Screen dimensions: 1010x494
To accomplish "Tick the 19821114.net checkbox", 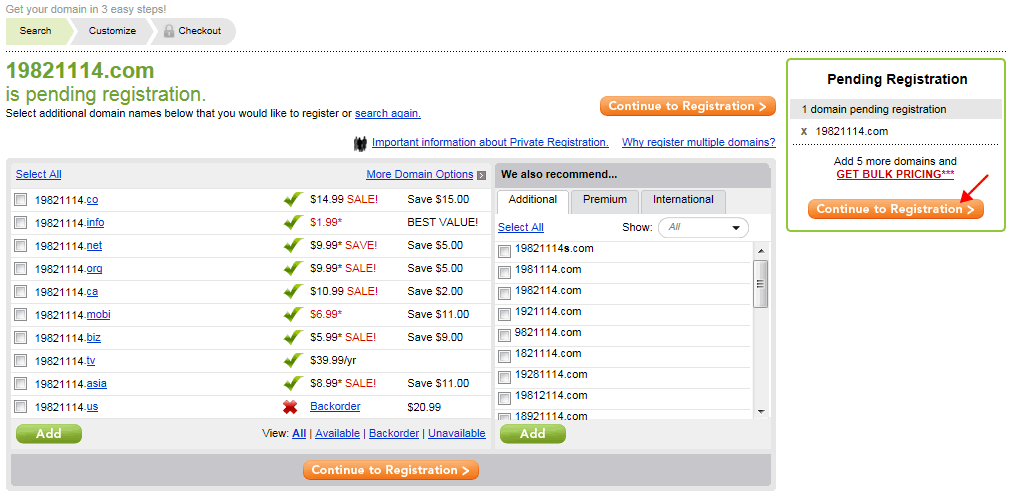I will click(x=21, y=245).
